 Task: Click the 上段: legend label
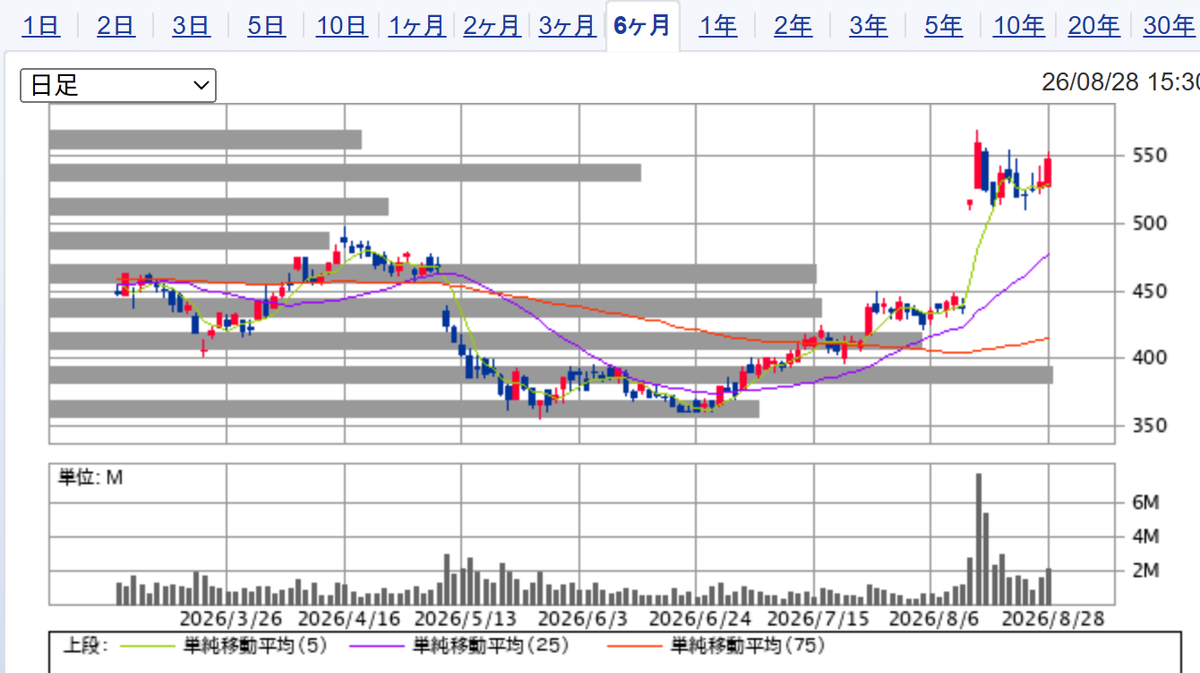point(85,646)
